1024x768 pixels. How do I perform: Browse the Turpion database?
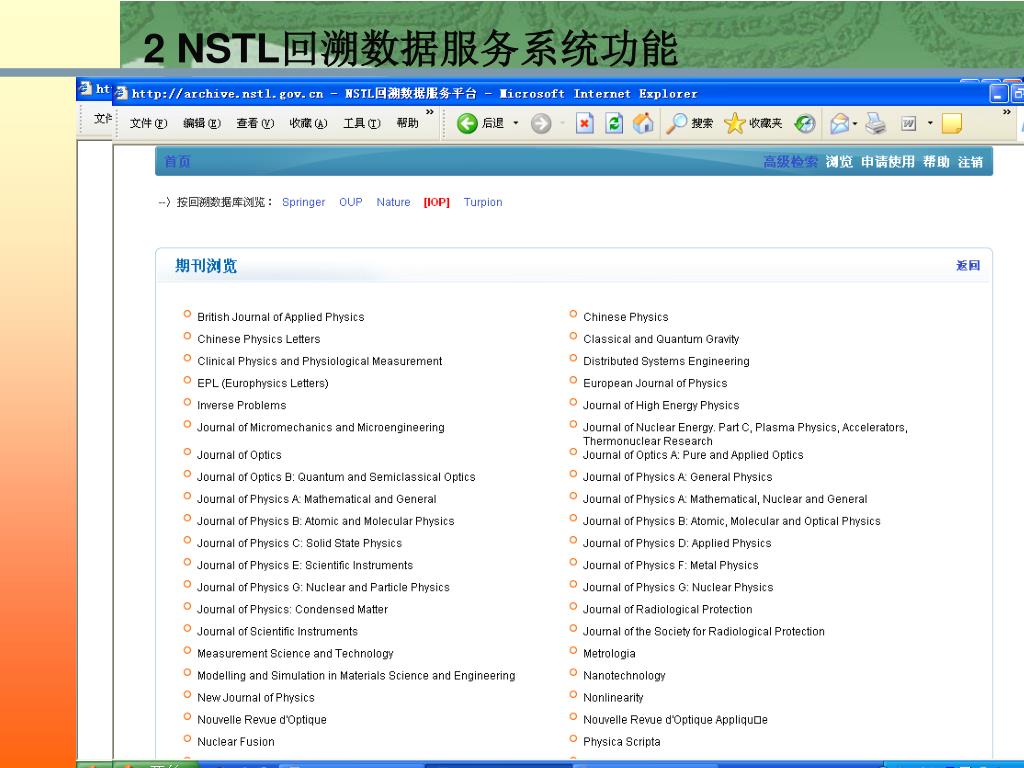click(x=483, y=202)
